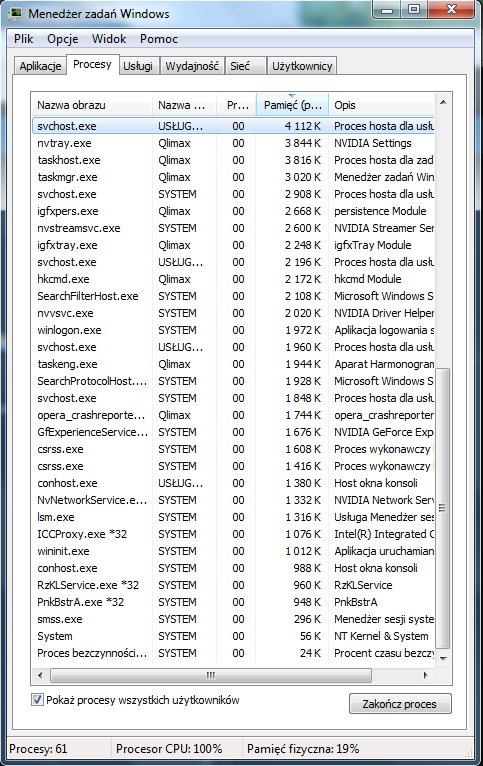The width and height of the screenshot is (483, 766).
Task: Click the horizontal scrollbar left arrow
Action: tap(40, 676)
